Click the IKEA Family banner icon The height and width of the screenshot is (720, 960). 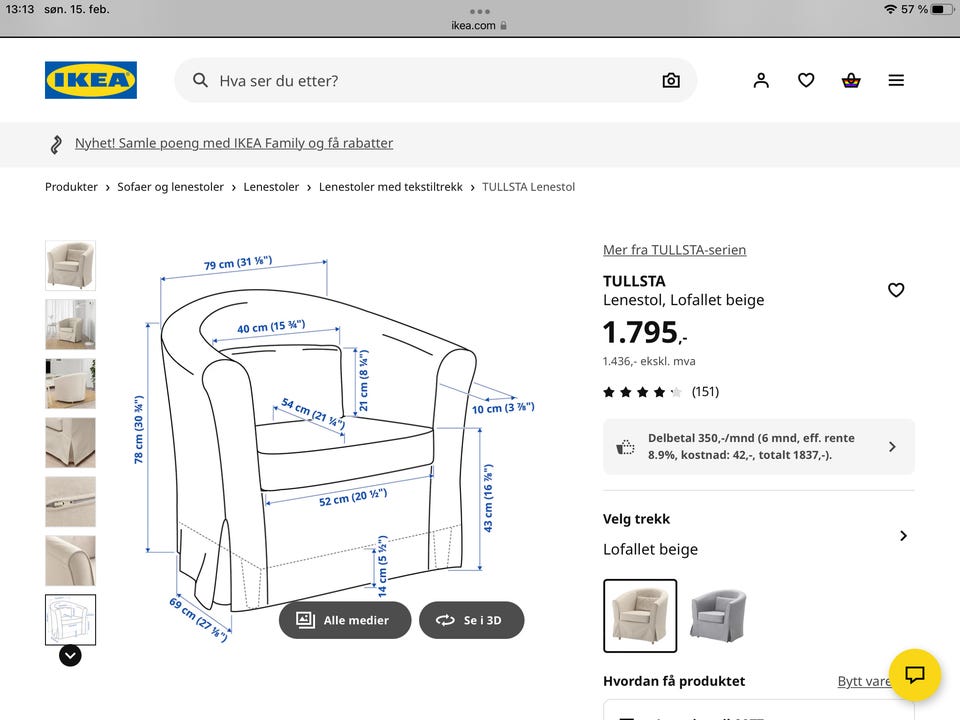[56, 144]
